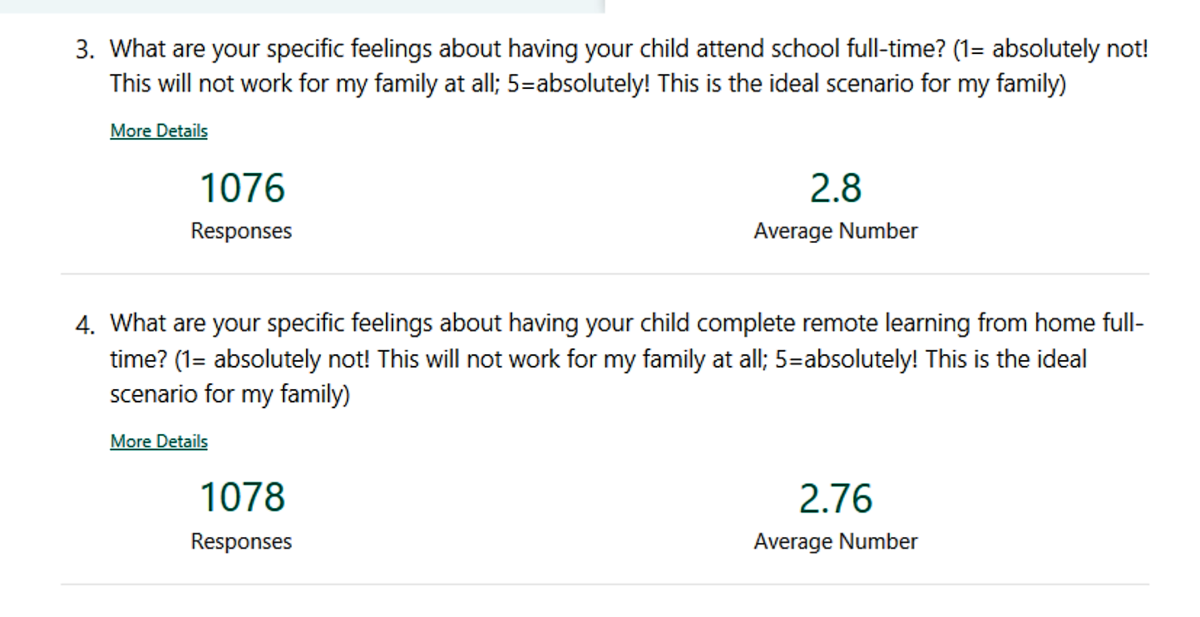This screenshot has height=617, width=1200.
Task: Click Average Number label under 2.8
Action: pos(835,231)
